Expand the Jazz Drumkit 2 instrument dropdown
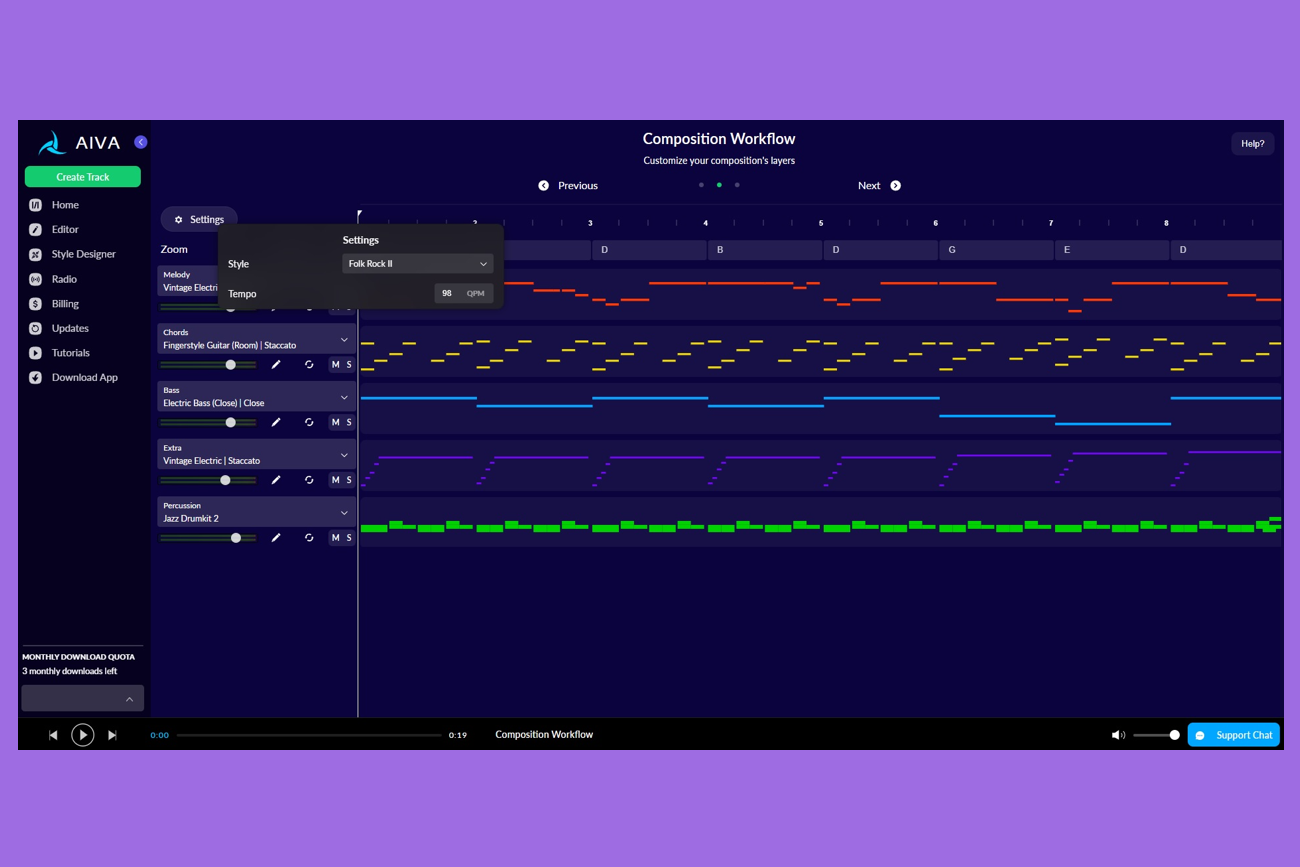The image size is (1300, 867). [x=344, y=512]
